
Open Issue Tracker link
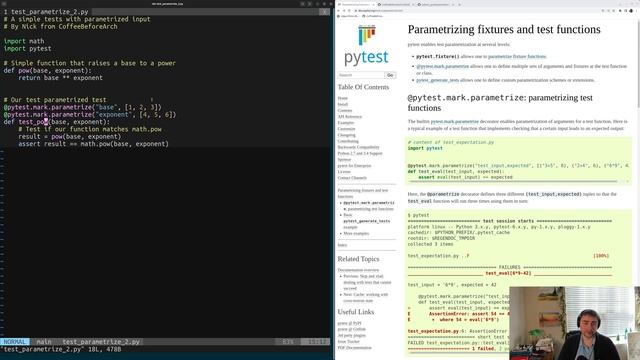[x=349, y=341]
